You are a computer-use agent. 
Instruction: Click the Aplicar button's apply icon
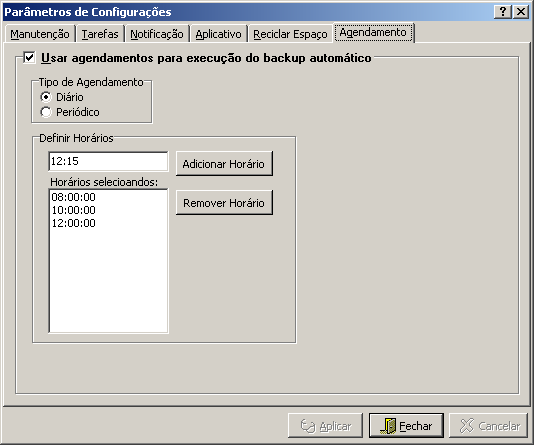tap(308, 426)
